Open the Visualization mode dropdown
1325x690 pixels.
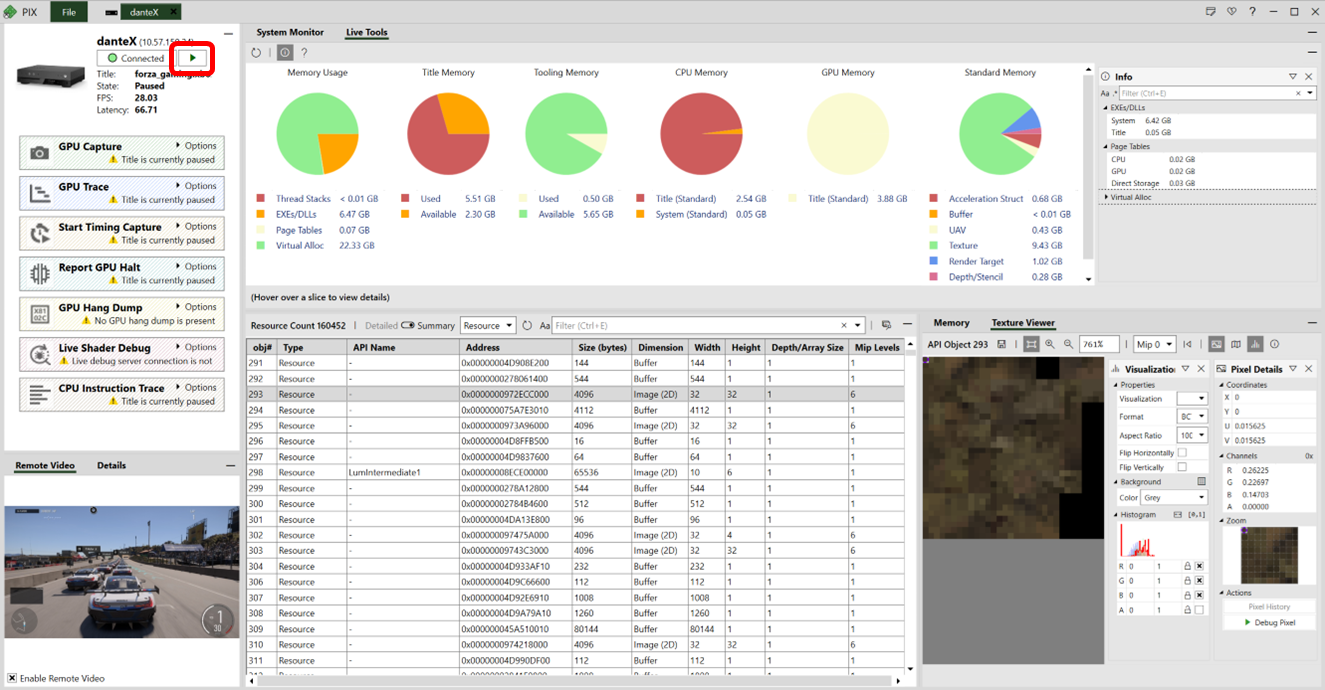tap(1193, 399)
